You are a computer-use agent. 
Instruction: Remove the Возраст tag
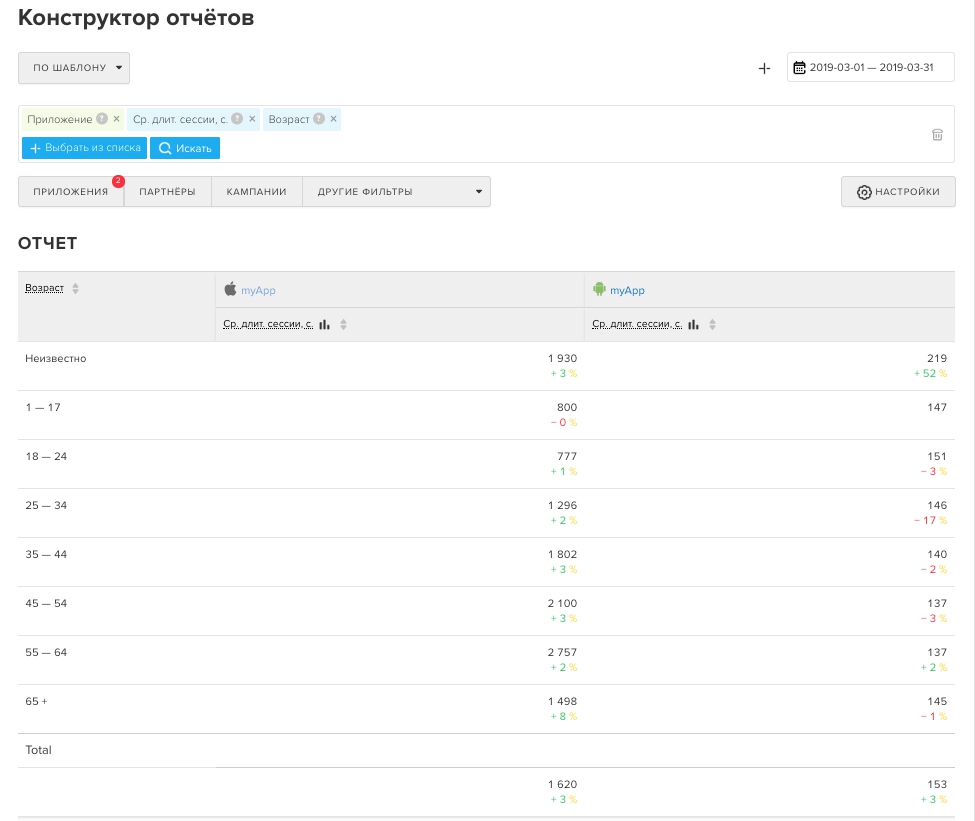[334, 119]
